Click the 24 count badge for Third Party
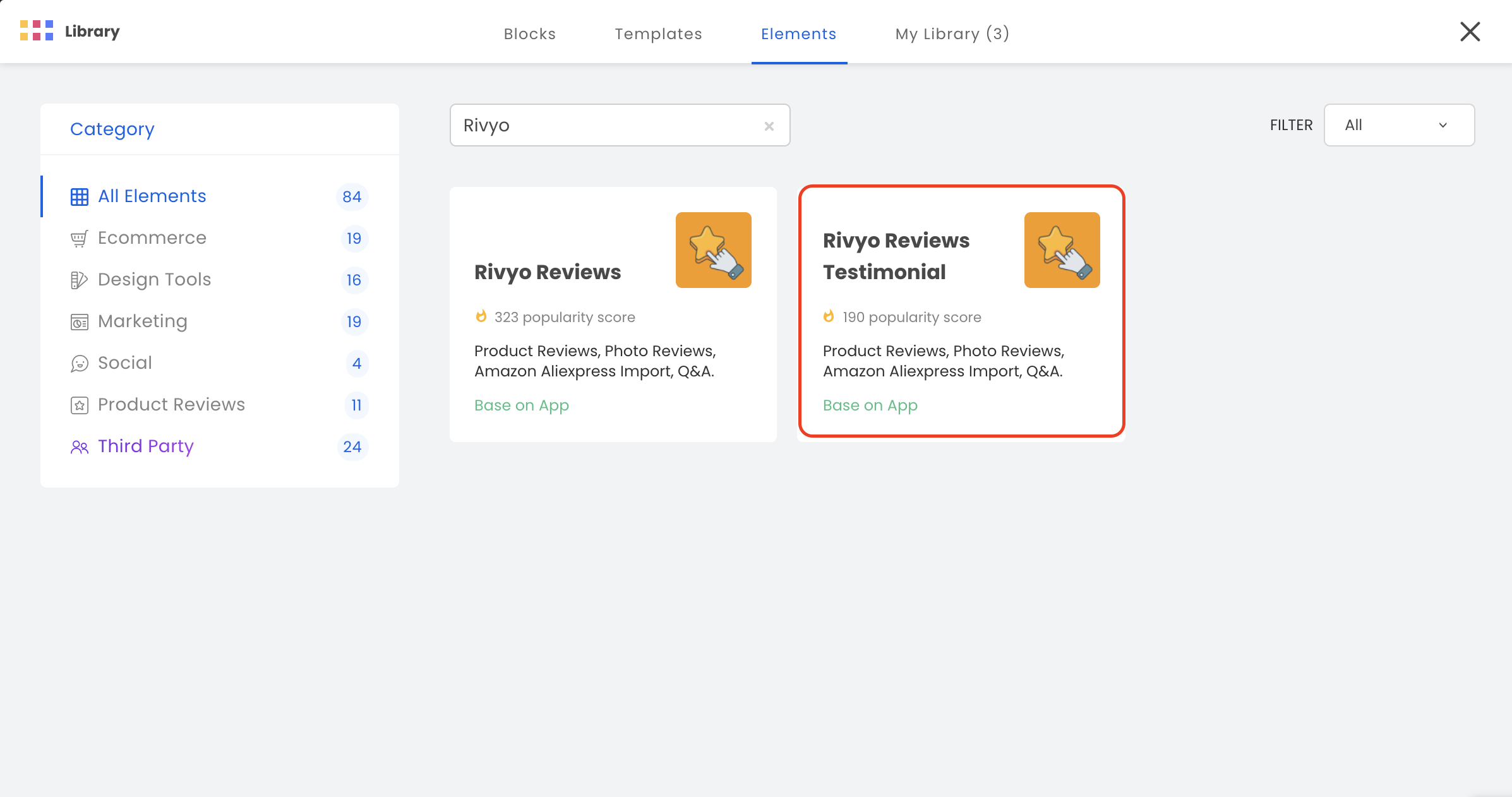Viewport: 1512px width, 797px height. [x=352, y=446]
